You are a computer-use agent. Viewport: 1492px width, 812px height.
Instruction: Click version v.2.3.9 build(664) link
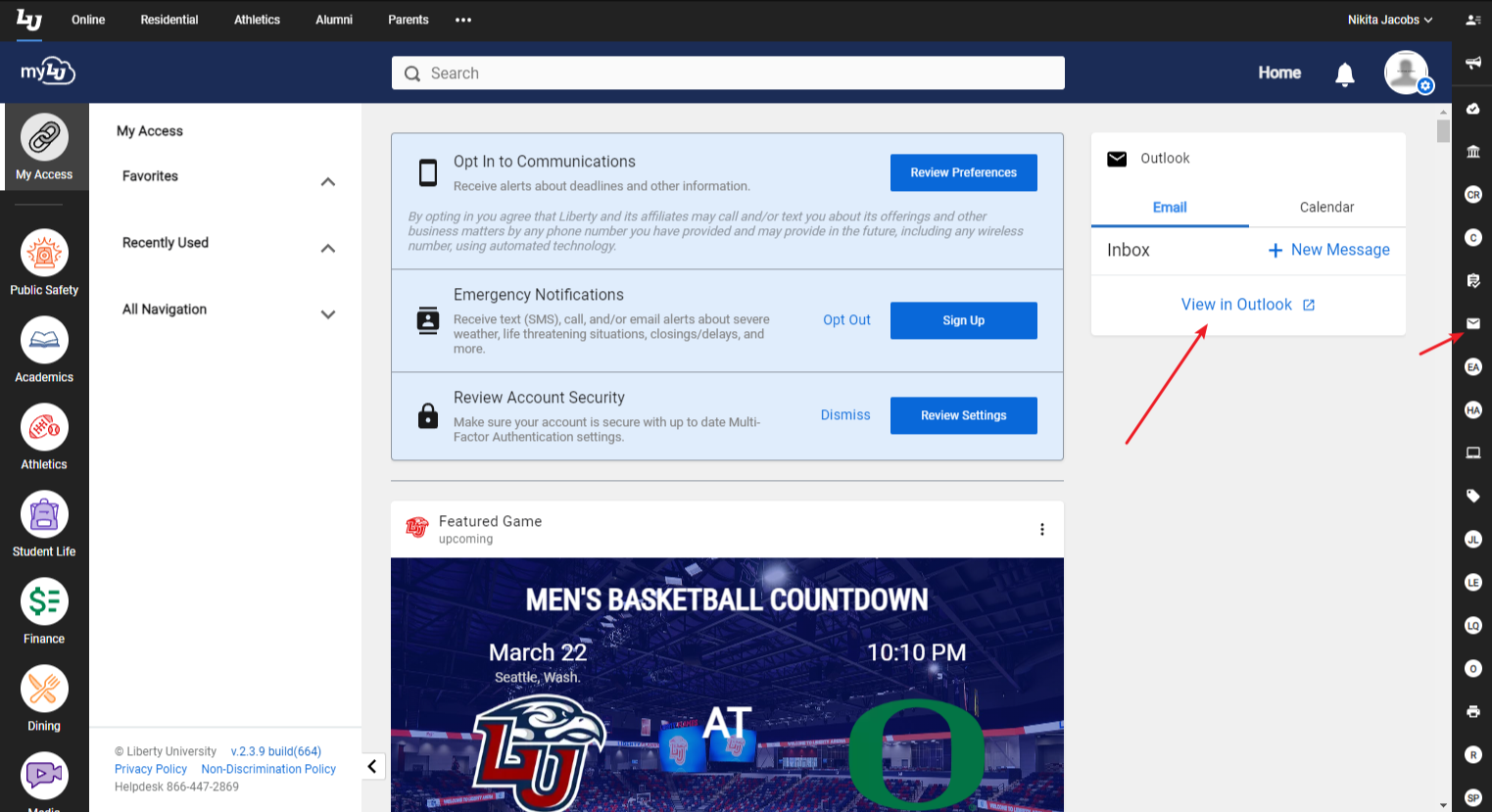click(x=276, y=751)
